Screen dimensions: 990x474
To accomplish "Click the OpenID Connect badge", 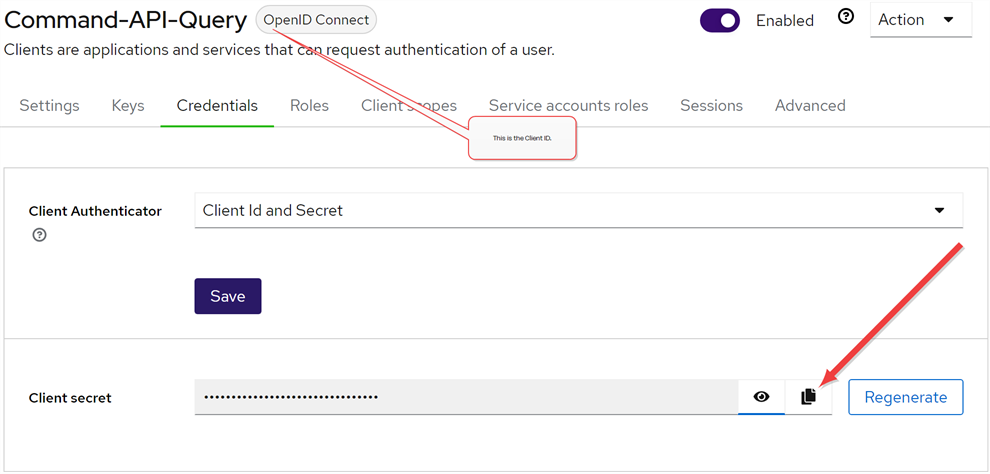I will pos(316,20).
